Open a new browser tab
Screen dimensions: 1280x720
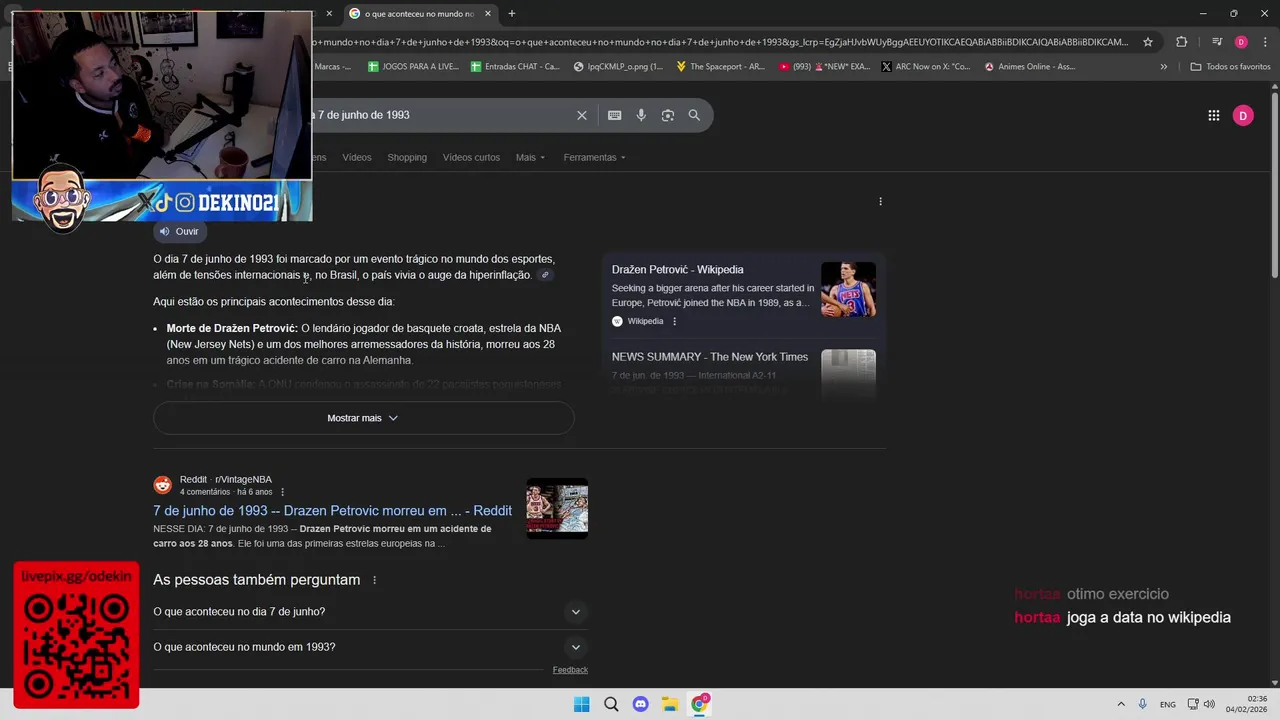512,14
